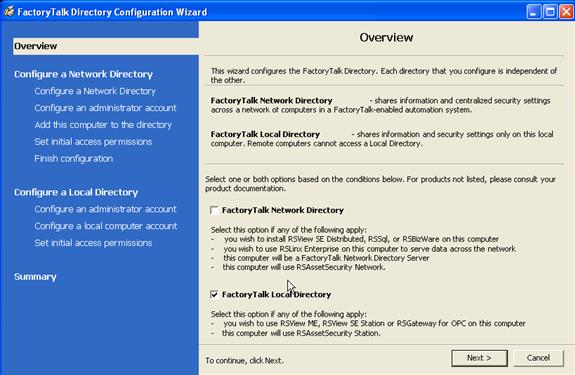
Task: Select Add this computer to the directory
Action: click(x=103, y=125)
